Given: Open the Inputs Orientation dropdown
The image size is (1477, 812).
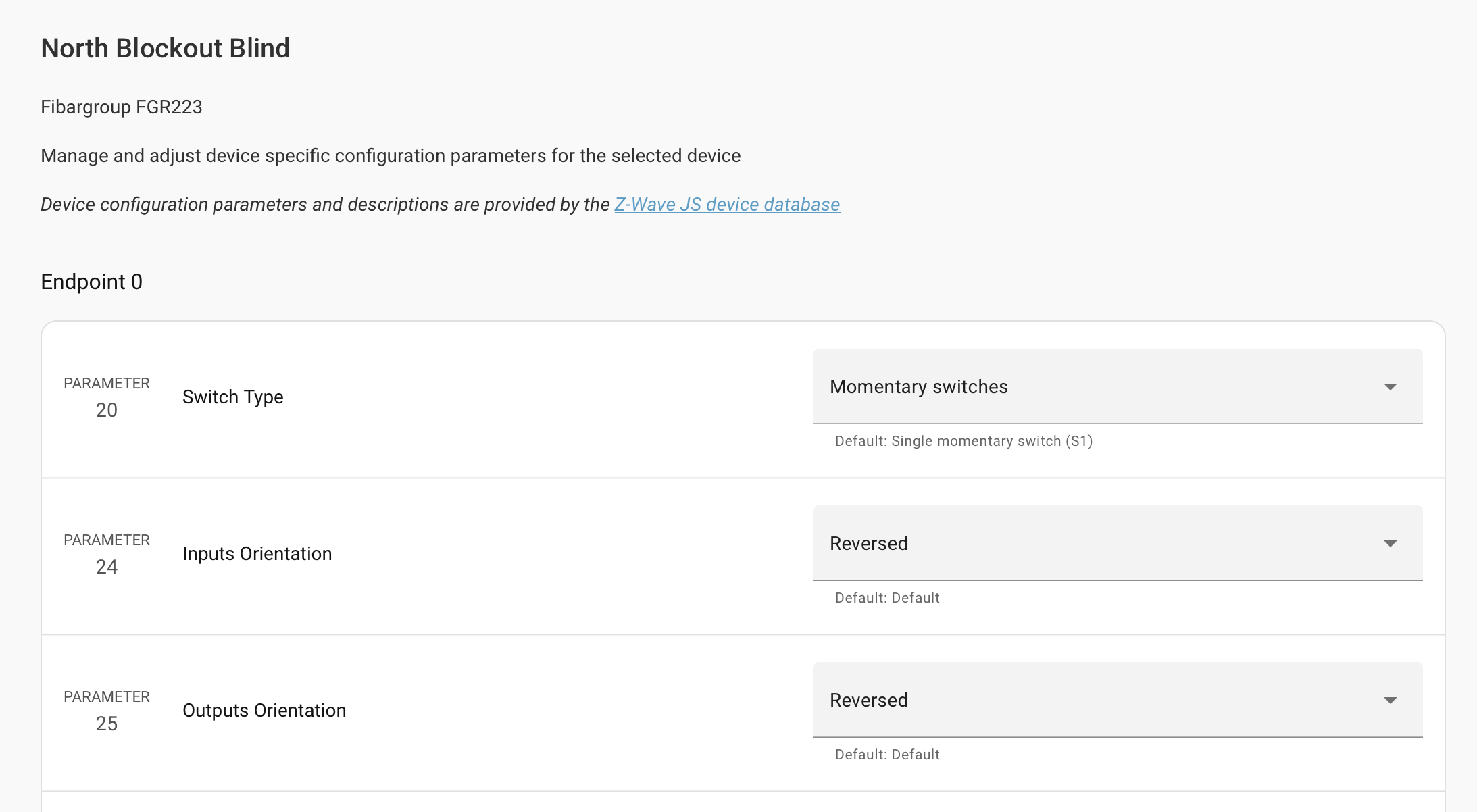Looking at the screenshot, I should (1118, 543).
